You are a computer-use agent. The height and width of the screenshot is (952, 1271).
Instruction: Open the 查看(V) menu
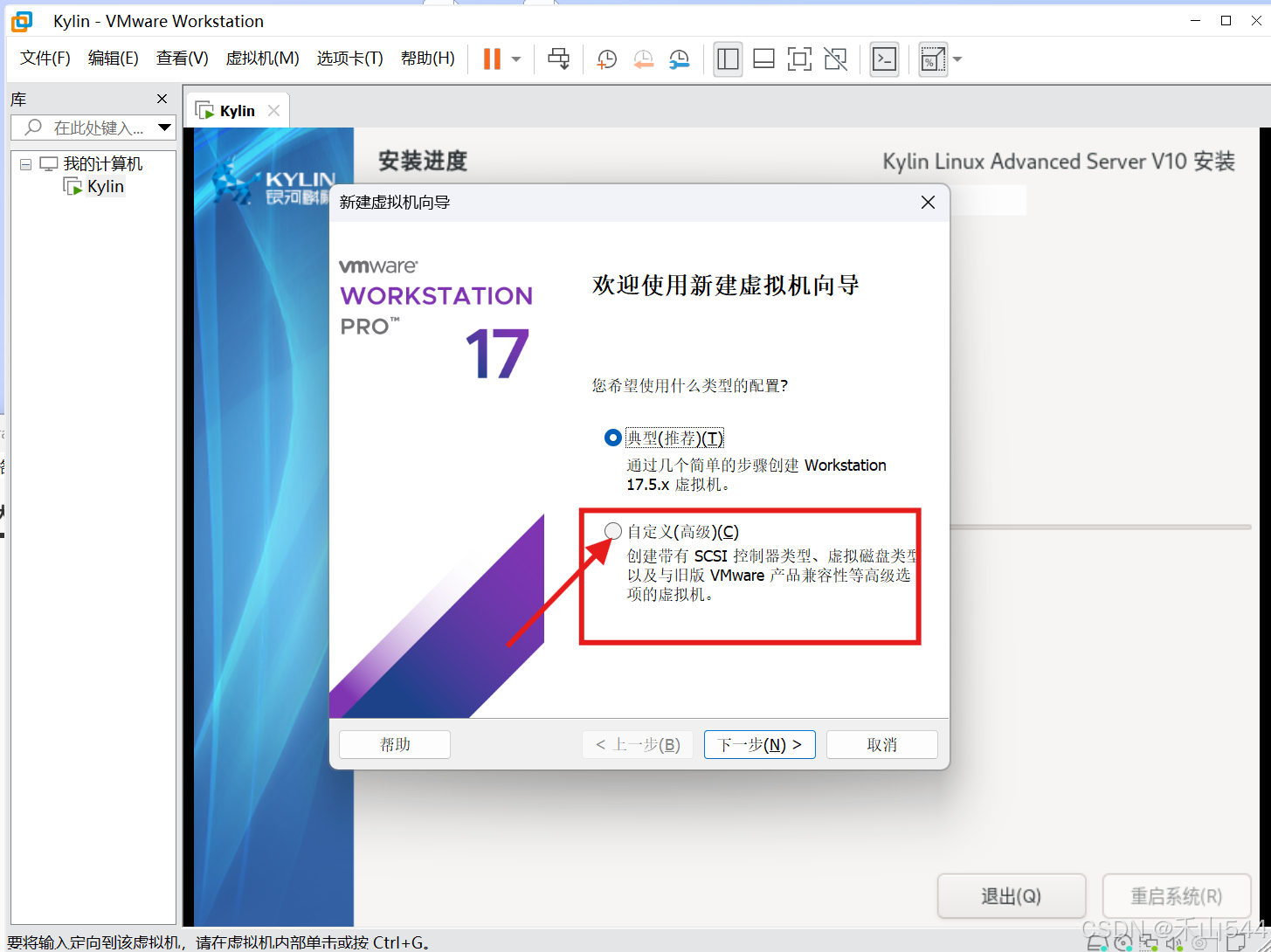(x=183, y=59)
